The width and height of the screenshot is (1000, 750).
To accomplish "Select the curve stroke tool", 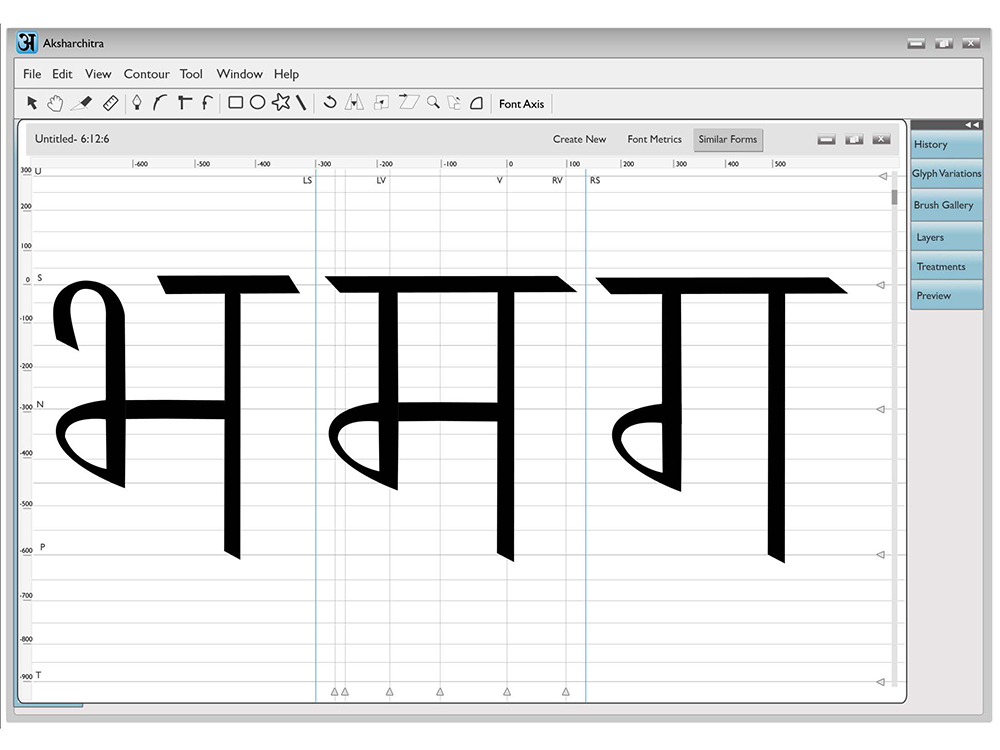I will pos(159,103).
